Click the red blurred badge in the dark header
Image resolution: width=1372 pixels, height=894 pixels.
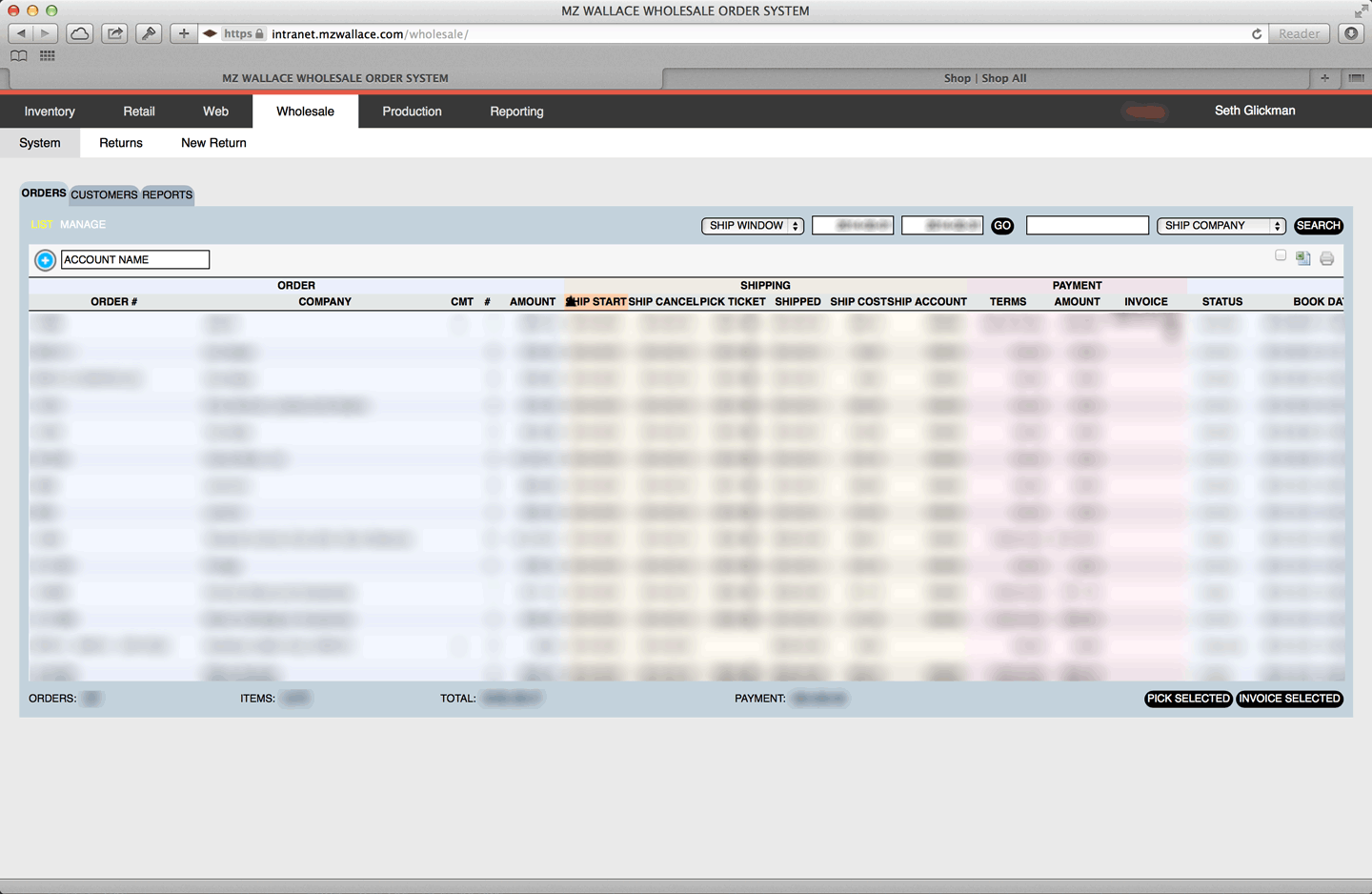1145,112
